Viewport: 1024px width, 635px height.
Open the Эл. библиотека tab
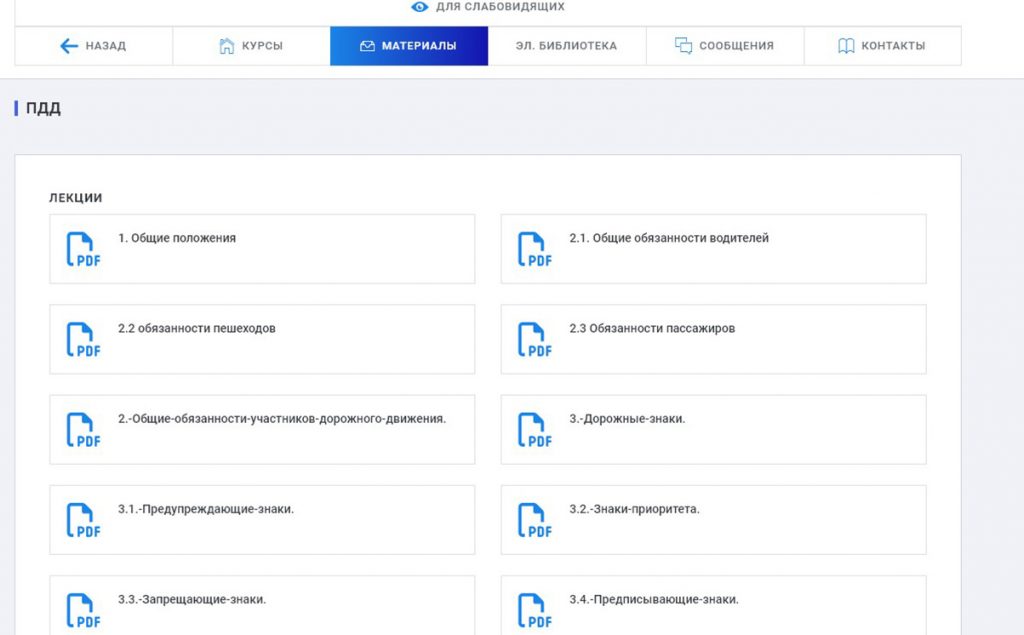(566, 46)
